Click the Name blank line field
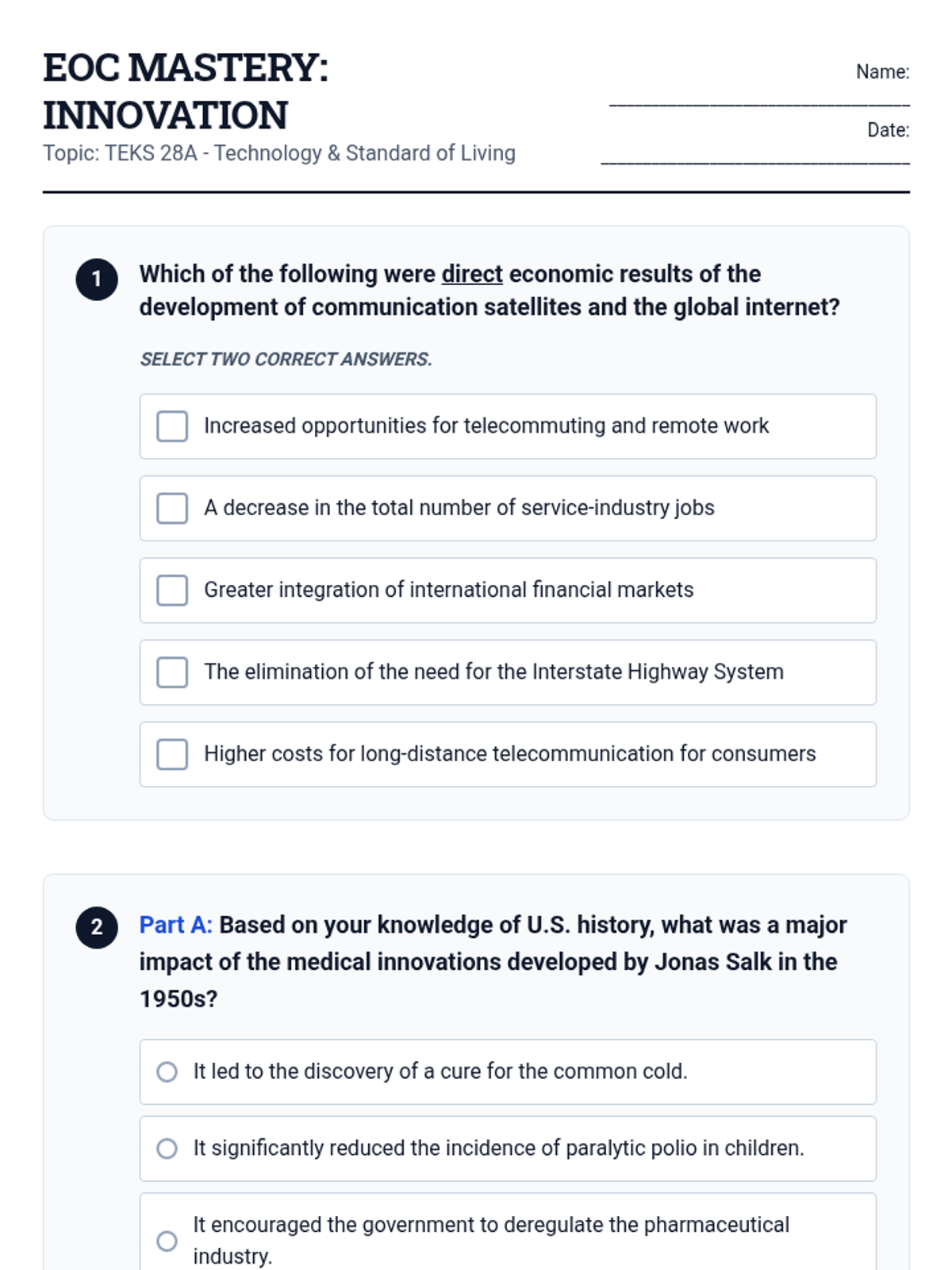The image size is (952, 1270). pos(758,98)
